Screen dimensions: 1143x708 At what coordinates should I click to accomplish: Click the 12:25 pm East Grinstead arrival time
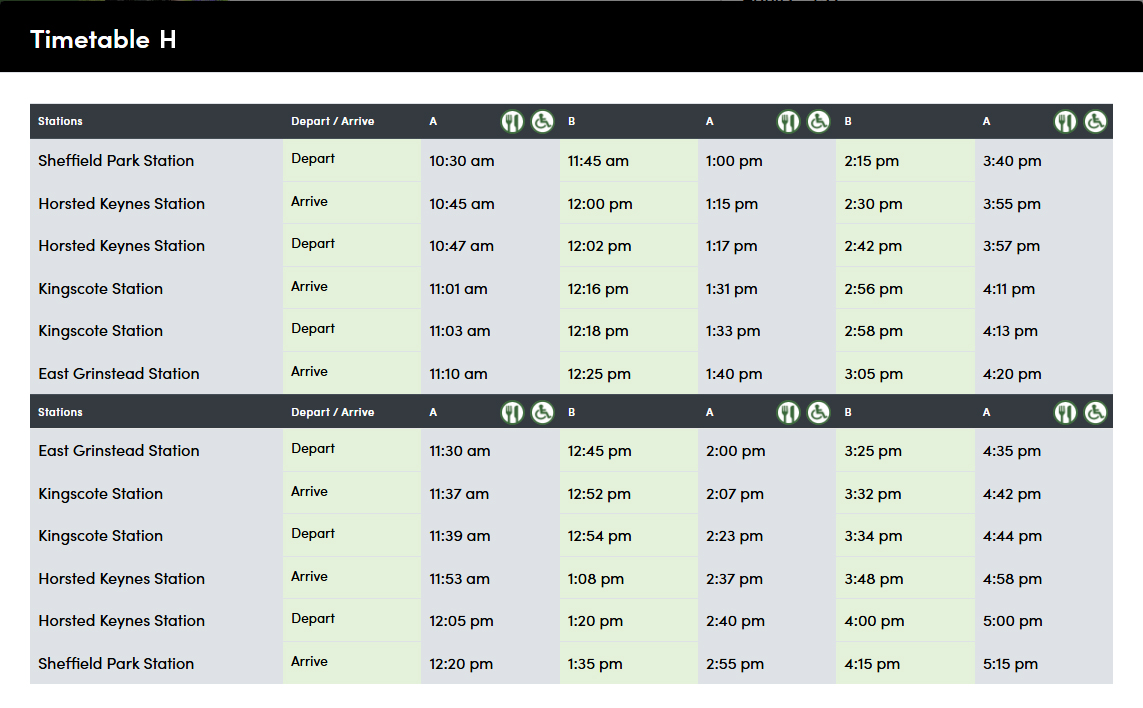click(x=599, y=374)
